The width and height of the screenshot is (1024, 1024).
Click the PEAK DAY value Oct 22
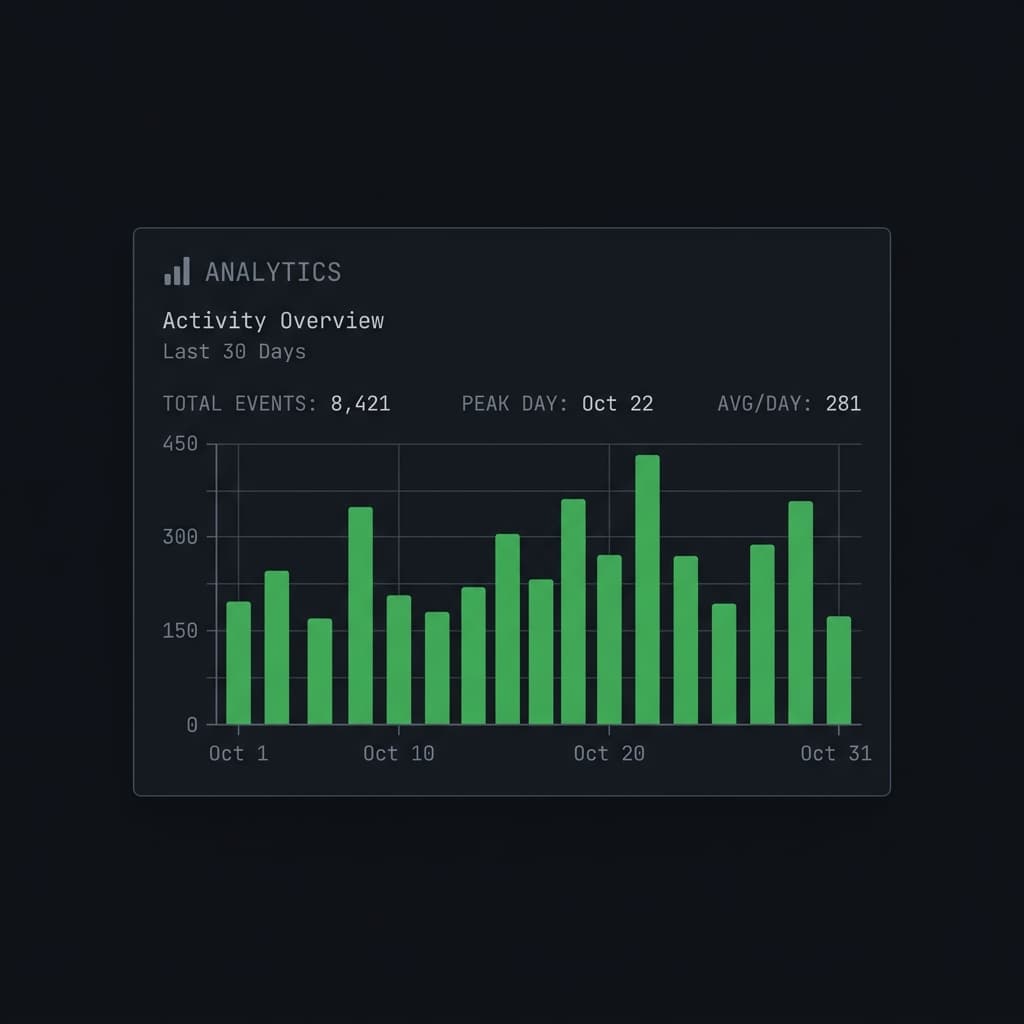coord(617,404)
